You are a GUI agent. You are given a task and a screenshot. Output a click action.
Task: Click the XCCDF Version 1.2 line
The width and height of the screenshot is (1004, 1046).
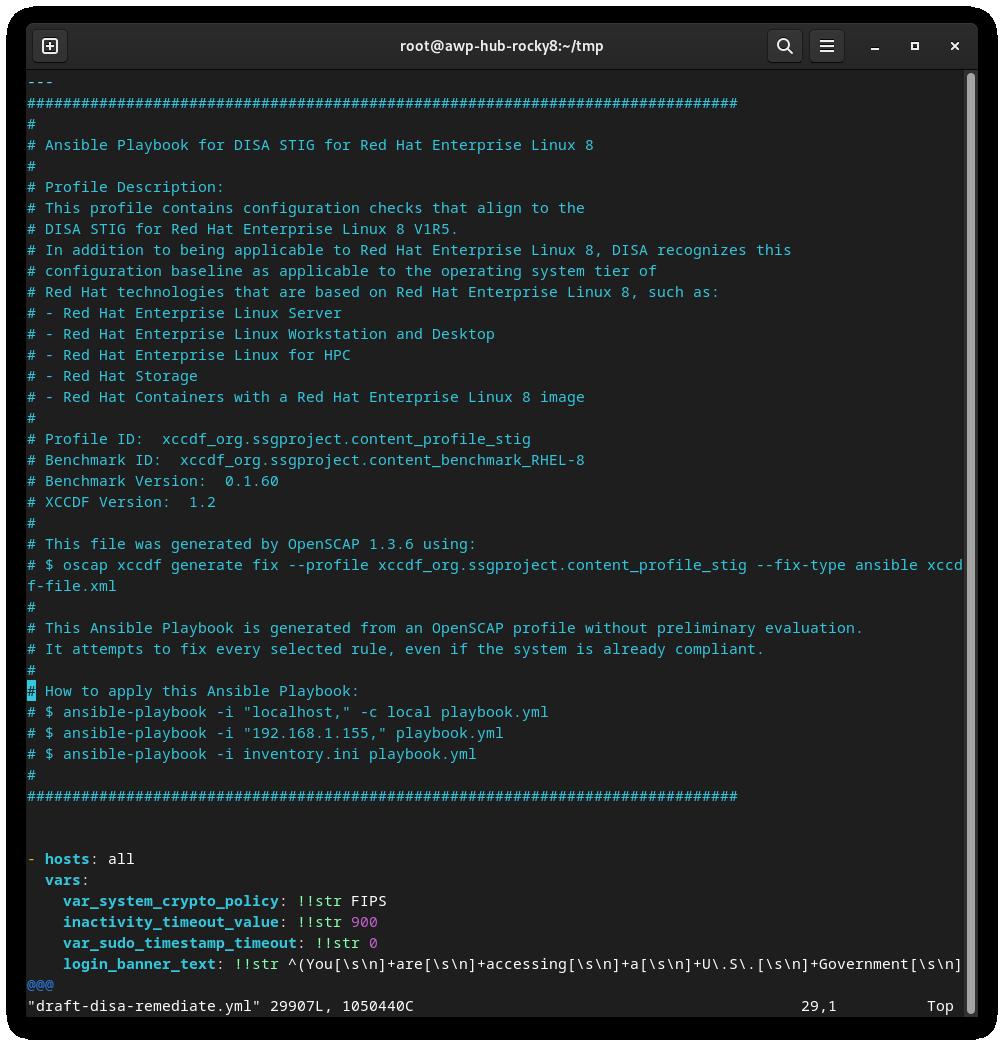[120, 502]
